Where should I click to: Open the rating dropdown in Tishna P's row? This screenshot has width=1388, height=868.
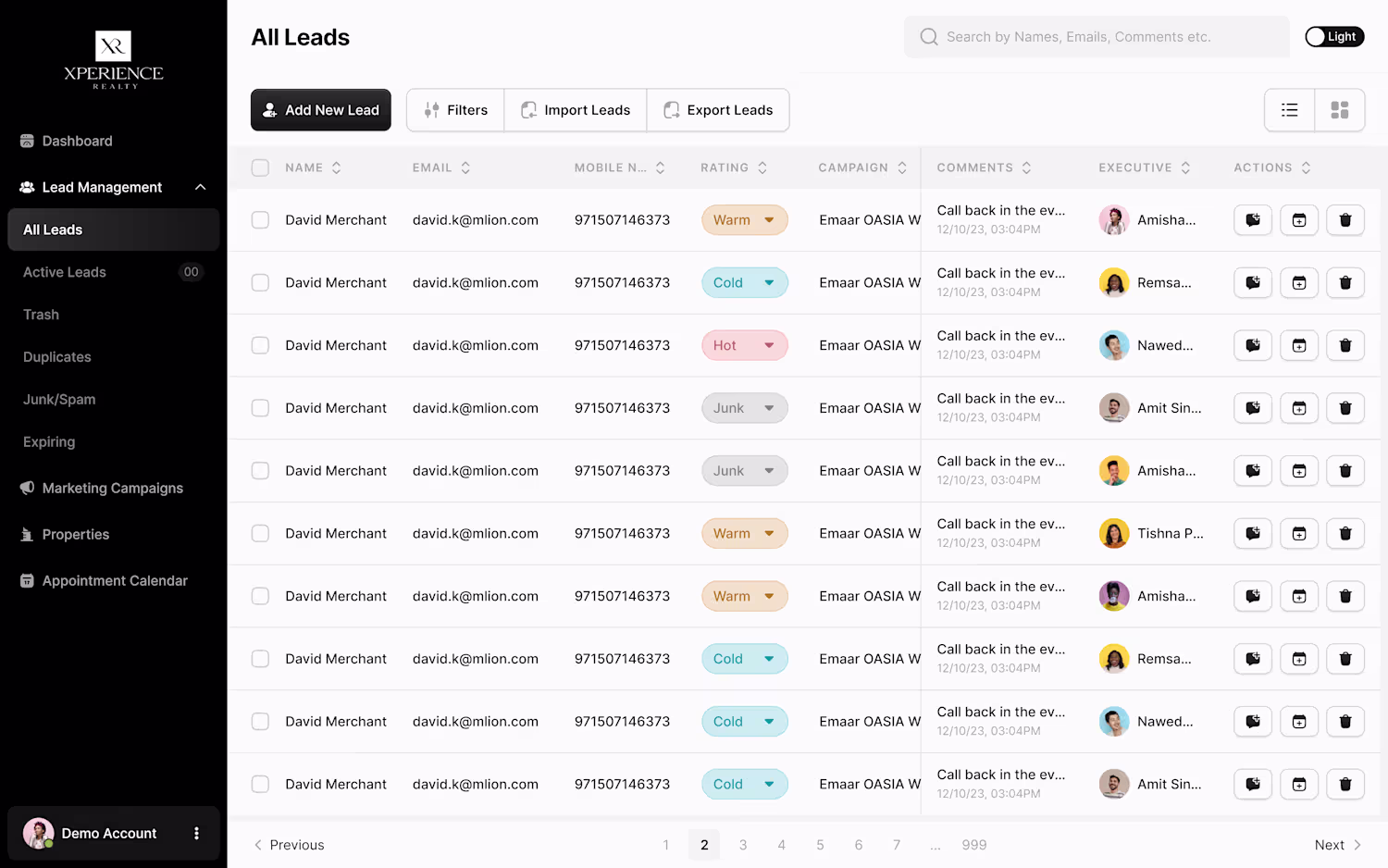tap(745, 533)
